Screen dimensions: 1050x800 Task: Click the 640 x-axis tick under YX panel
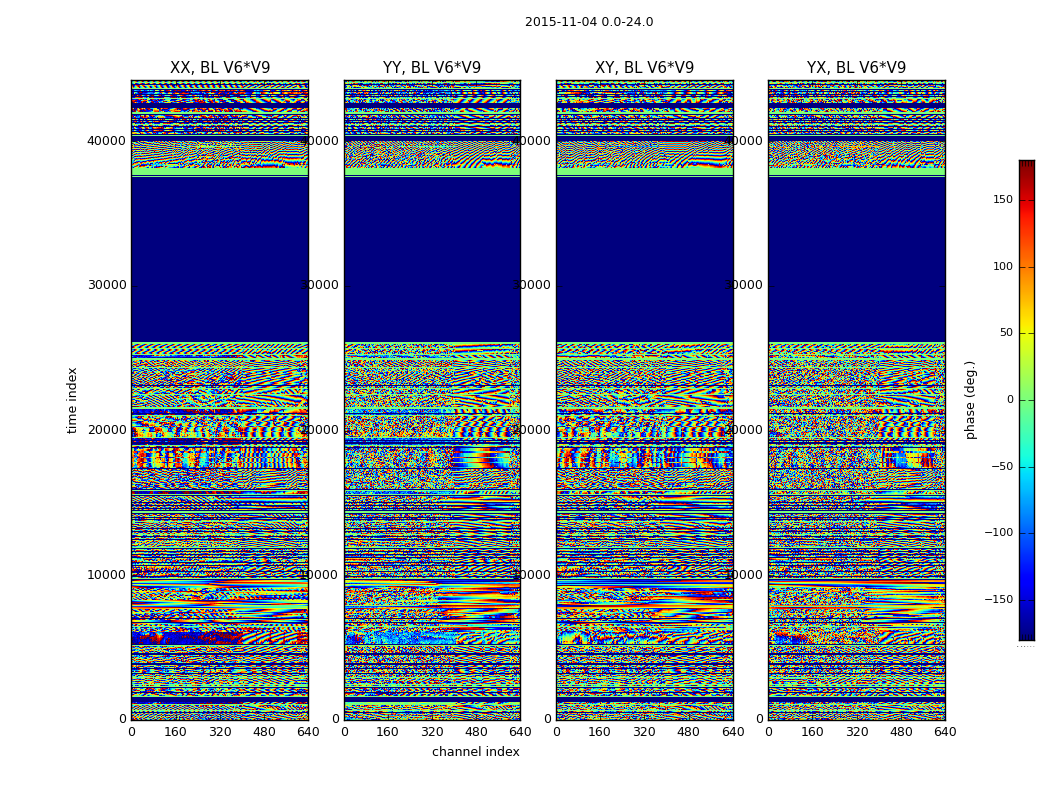pyautogui.click(x=944, y=732)
